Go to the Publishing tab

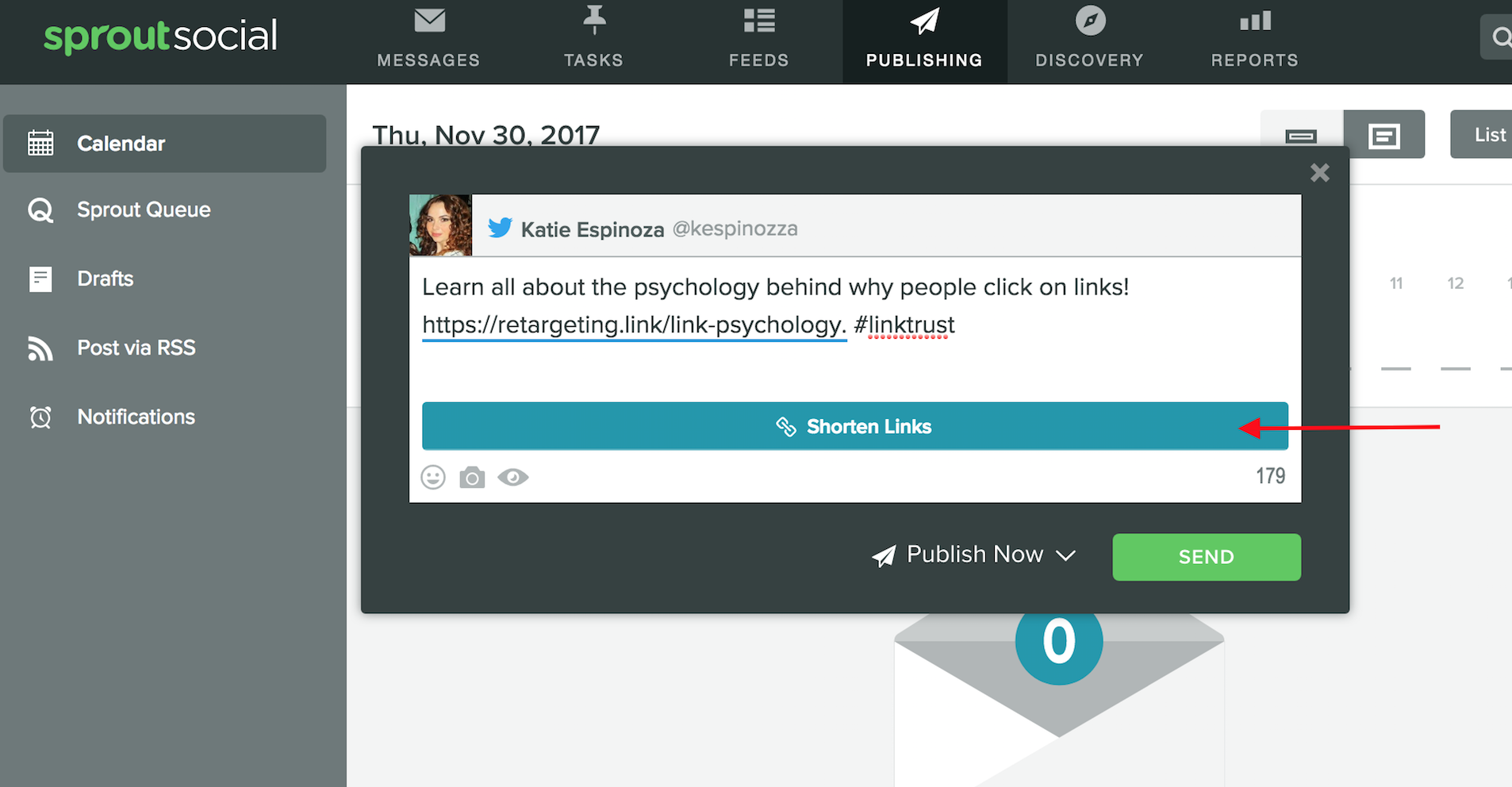pyautogui.click(x=925, y=42)
